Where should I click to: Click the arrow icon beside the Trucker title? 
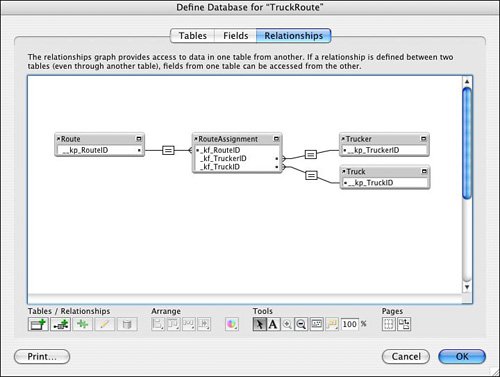pos(343,138)
